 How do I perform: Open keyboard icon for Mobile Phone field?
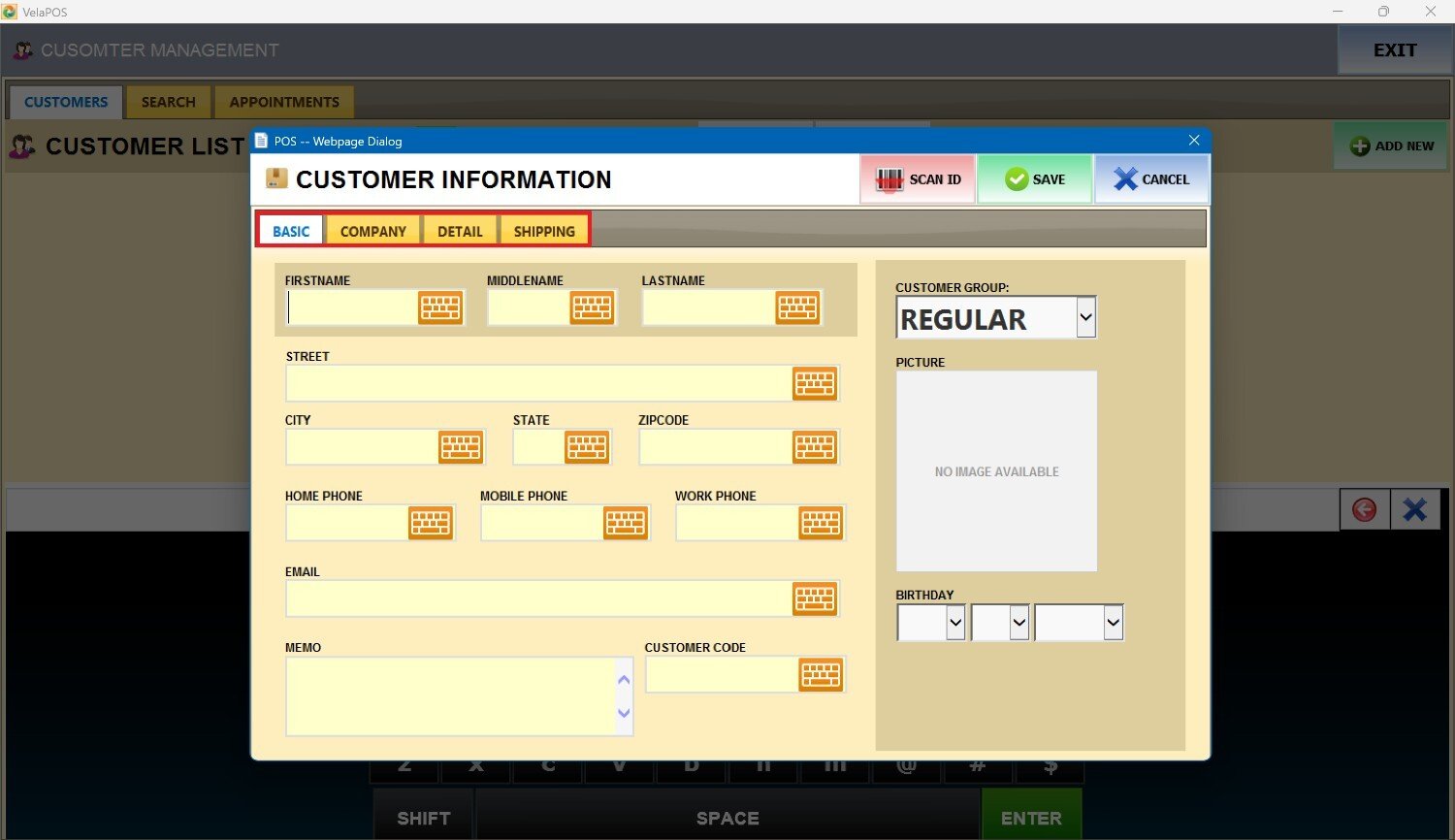(x=625, y=523)
